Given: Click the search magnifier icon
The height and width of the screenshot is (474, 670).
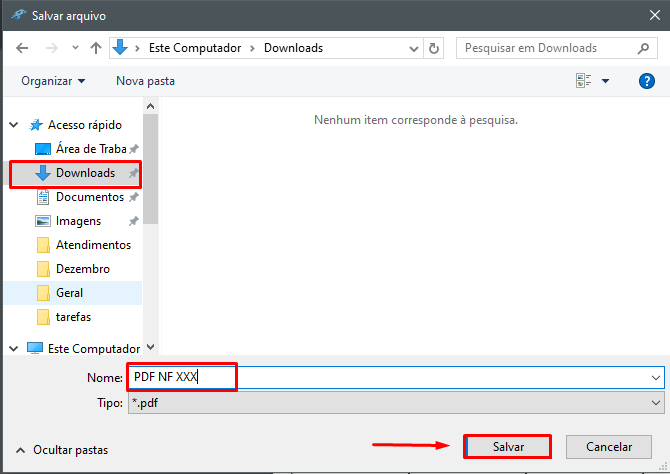Looking at the screenshot, I should click(x=644, y=48).
